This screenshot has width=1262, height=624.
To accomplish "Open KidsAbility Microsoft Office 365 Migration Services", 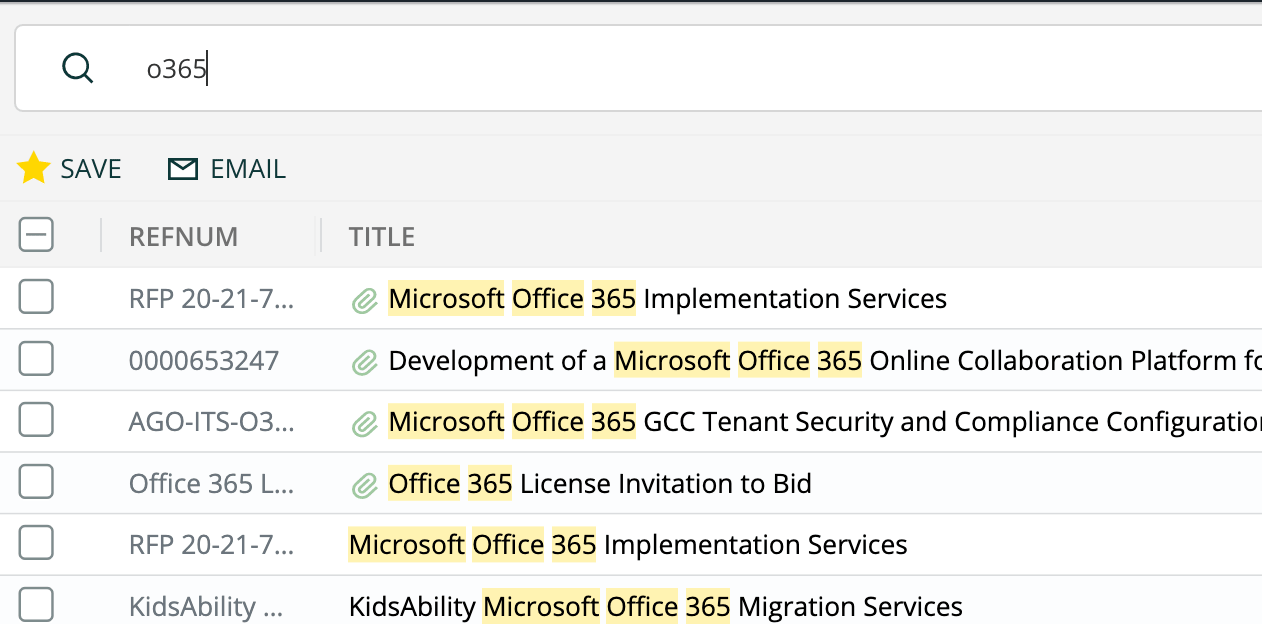I will pyautogui.click(x=655, y=606).
